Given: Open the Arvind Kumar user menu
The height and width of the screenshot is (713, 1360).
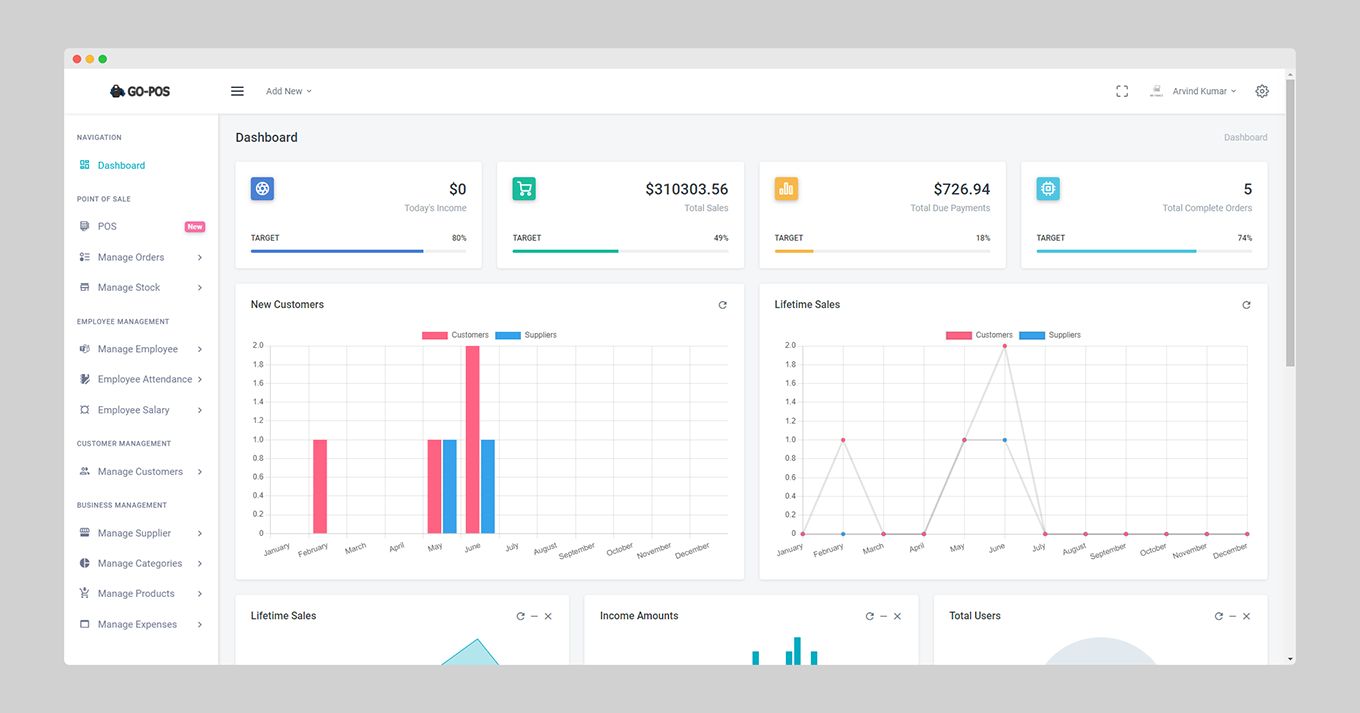Looking at the screenshot, I should click(1193, 91).
